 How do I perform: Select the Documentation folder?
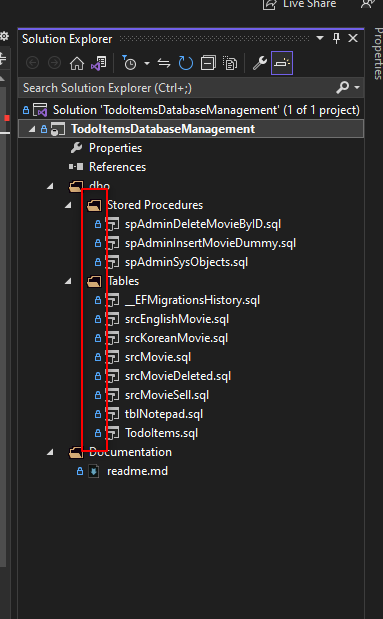pos(130,452)
